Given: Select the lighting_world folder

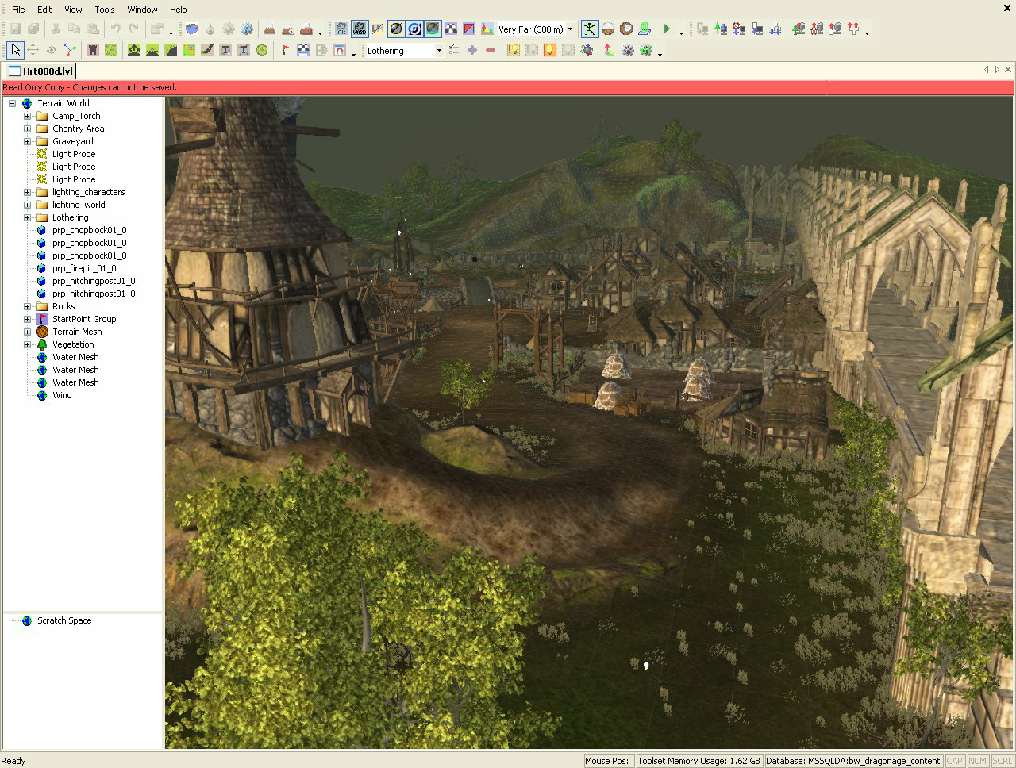Looking at the screenshot, I should (x=78, y=205).
